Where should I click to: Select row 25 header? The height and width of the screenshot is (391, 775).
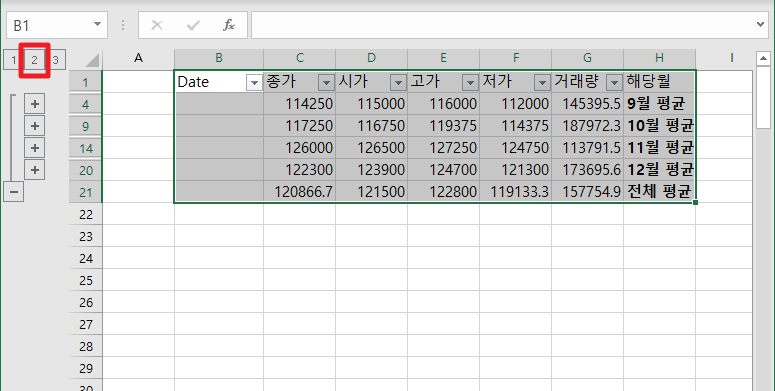[x=86, y=280]
